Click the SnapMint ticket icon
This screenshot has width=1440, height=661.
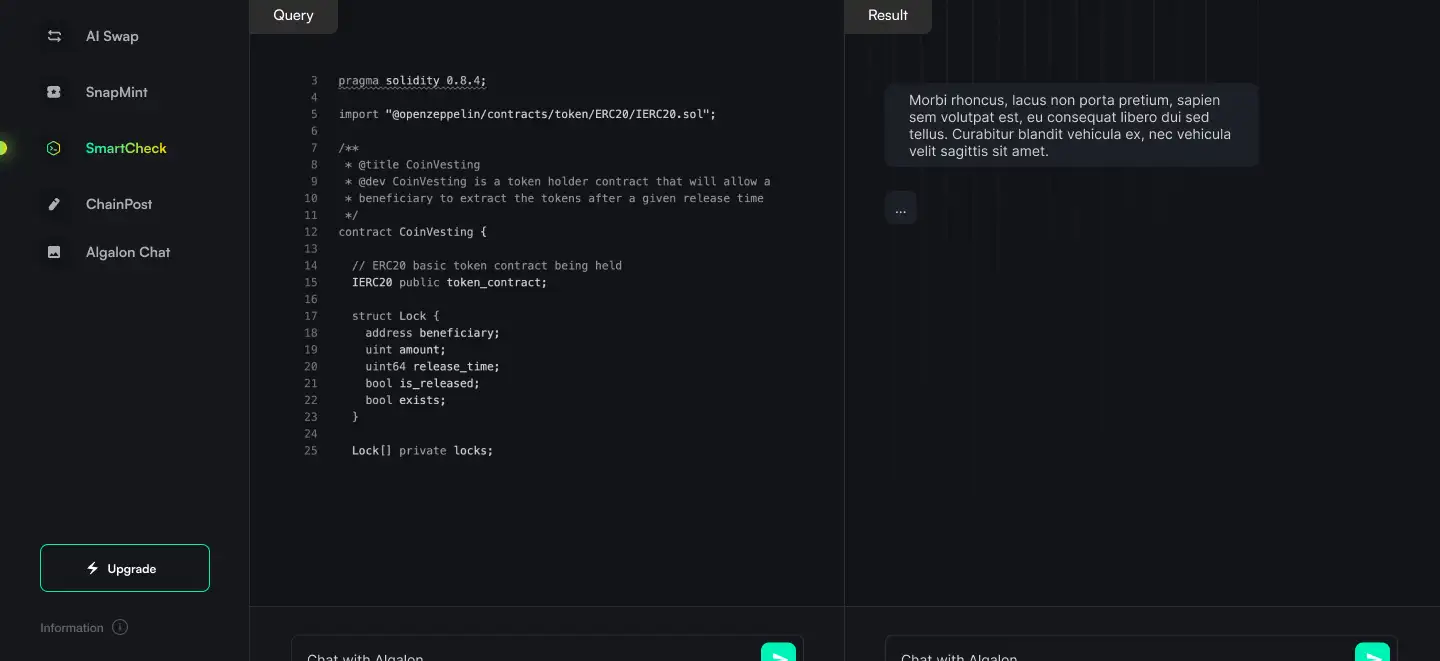coord(54,92)
